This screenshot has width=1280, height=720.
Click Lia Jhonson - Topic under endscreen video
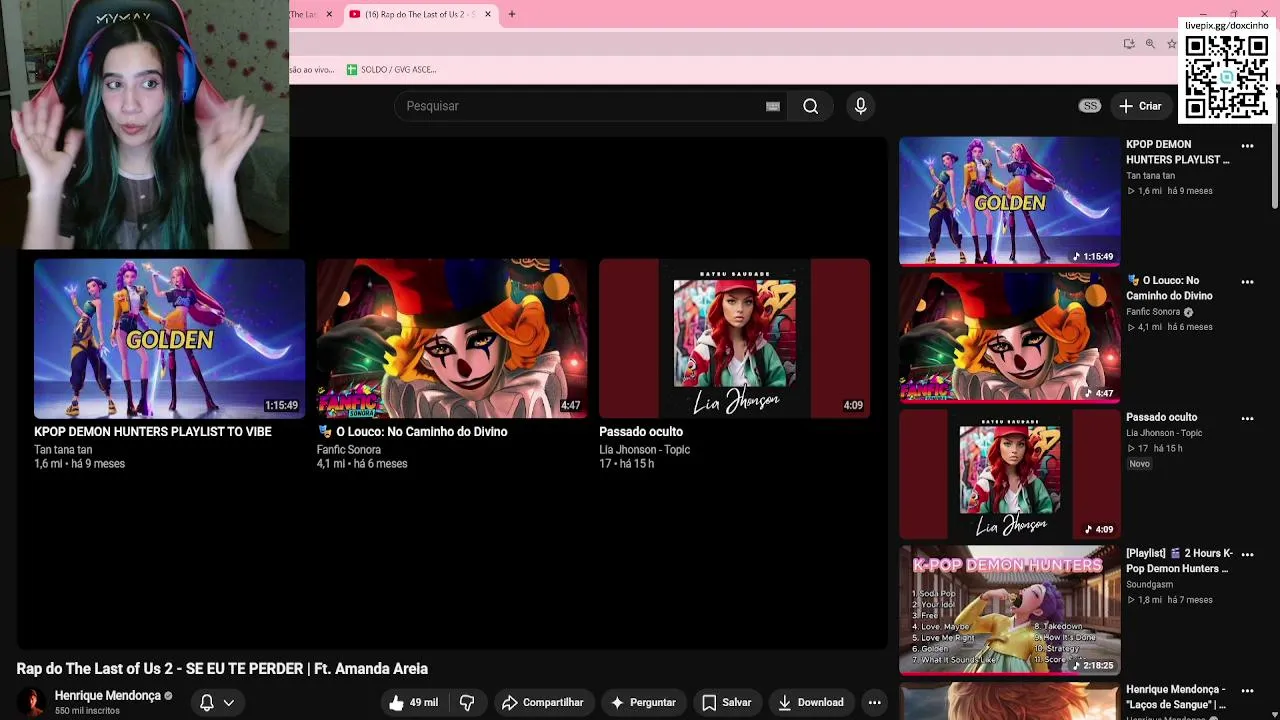(645, 450)
